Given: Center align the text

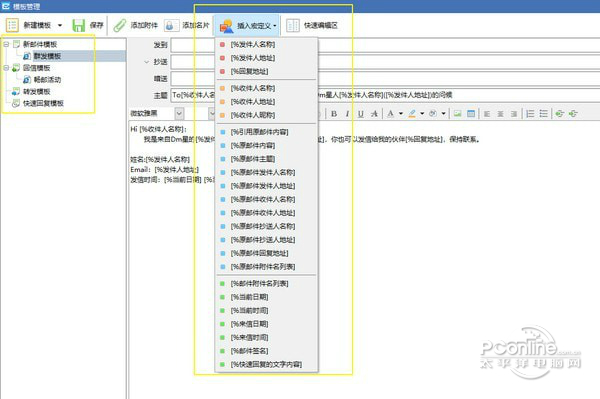Looking at the screenshot, I should (500, 114).
